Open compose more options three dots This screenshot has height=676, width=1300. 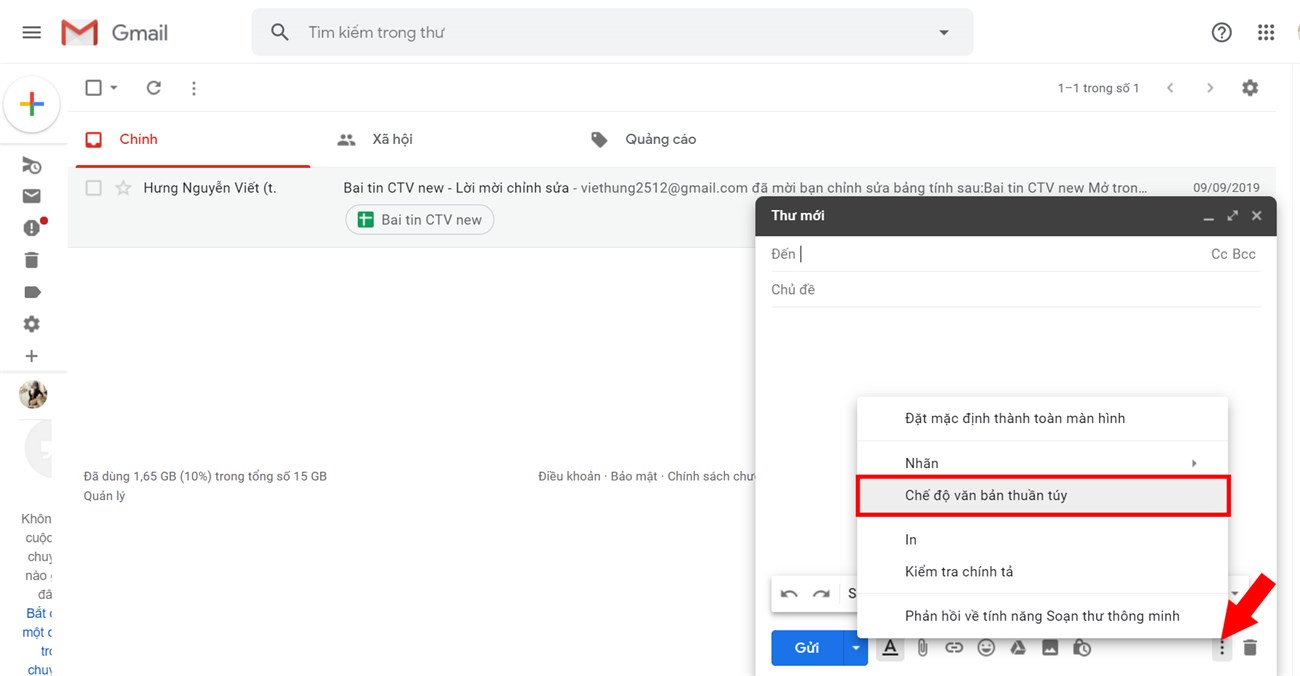(x=1221, y=648)
